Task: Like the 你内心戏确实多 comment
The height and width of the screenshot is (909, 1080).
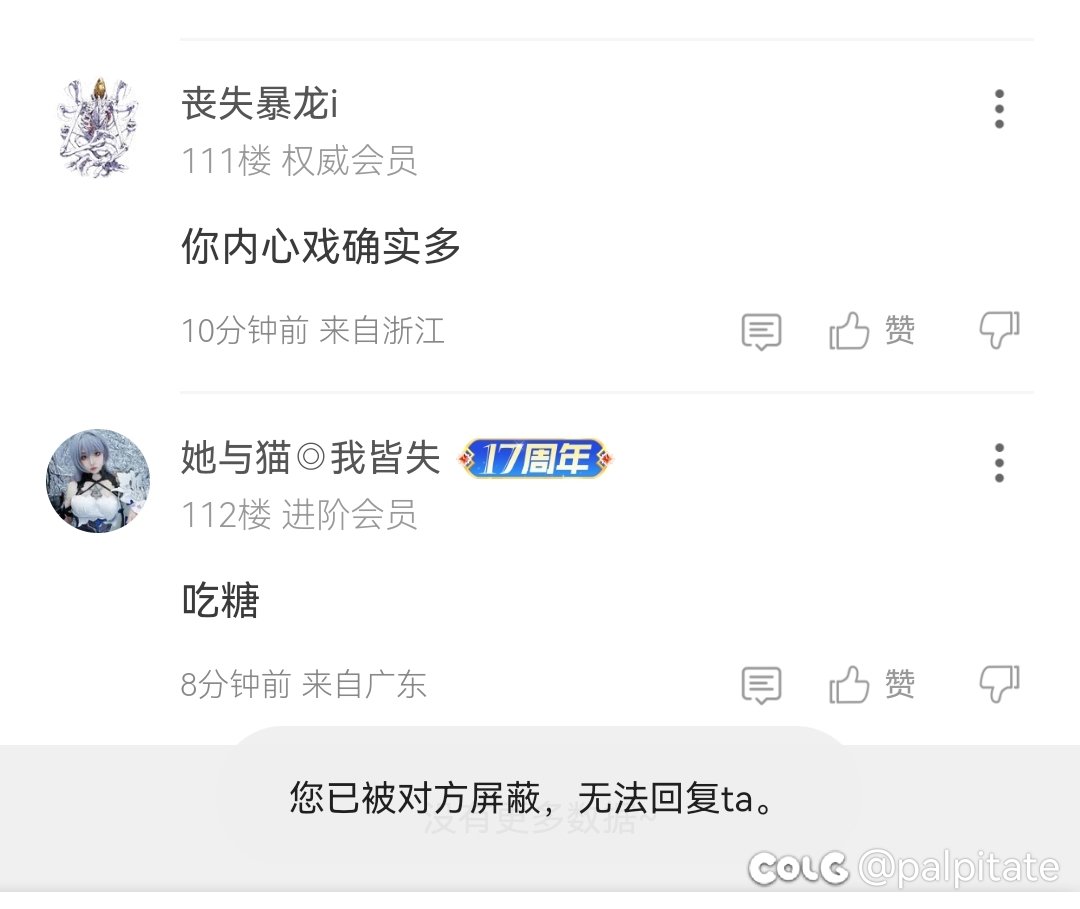Action: point(849,331)
